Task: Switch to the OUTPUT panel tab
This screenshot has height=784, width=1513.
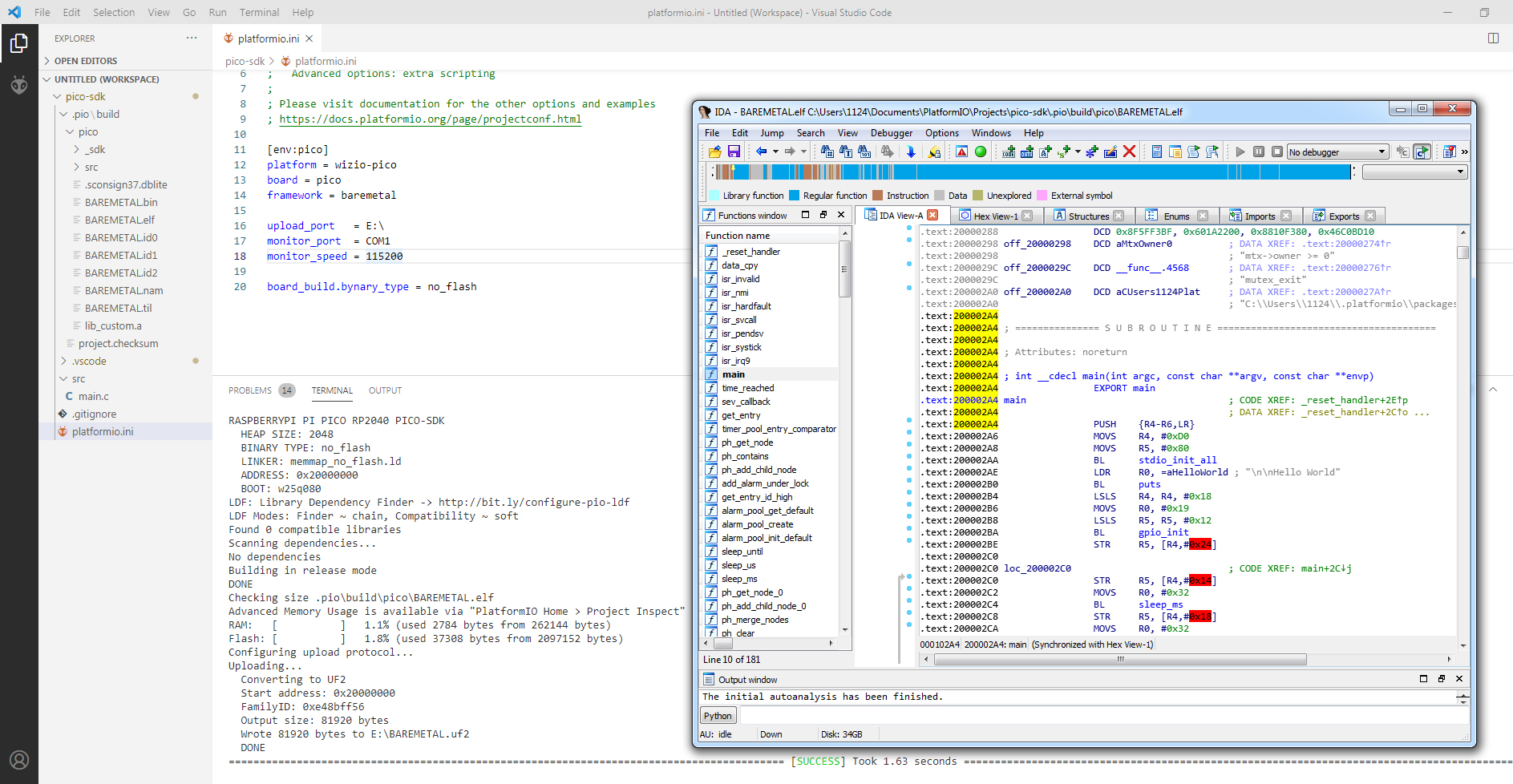Action: click(385, 390)
